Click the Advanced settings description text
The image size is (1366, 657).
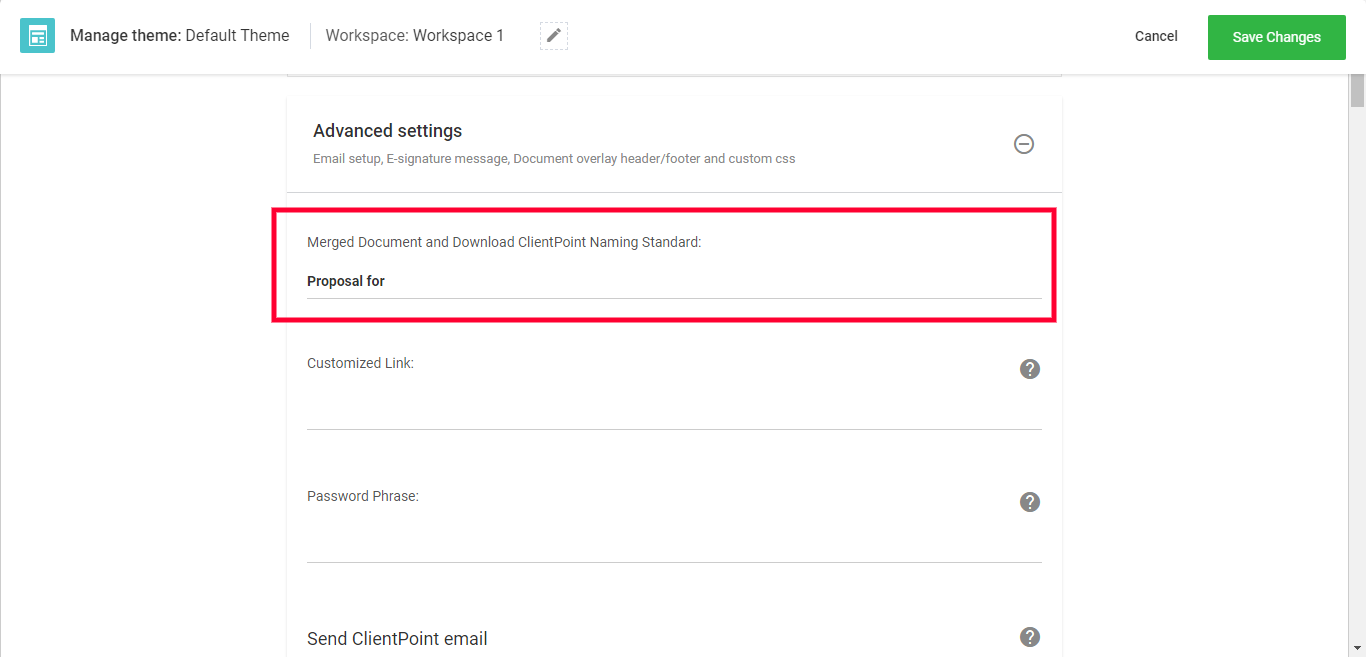[x=554, y=159]
